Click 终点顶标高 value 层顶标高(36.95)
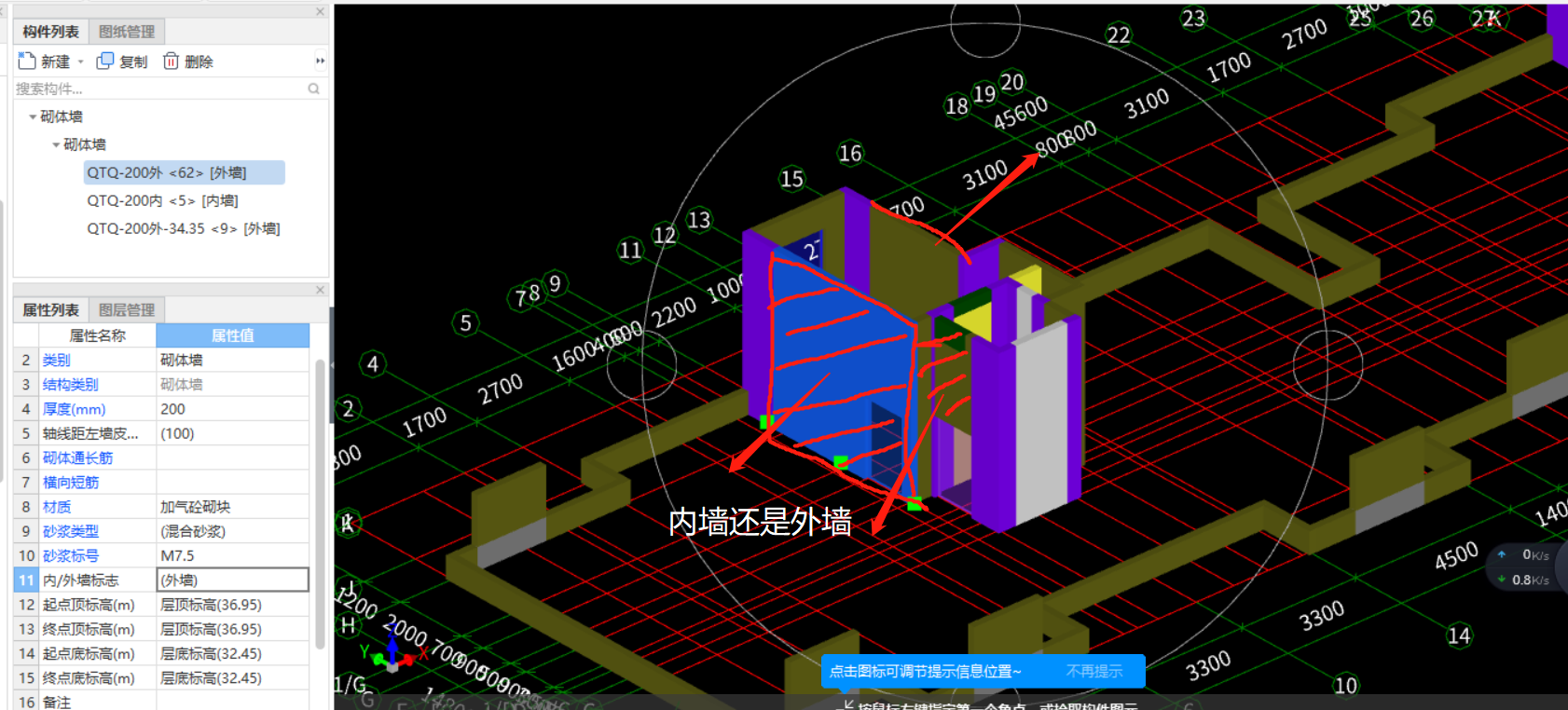 click(232, 629)
